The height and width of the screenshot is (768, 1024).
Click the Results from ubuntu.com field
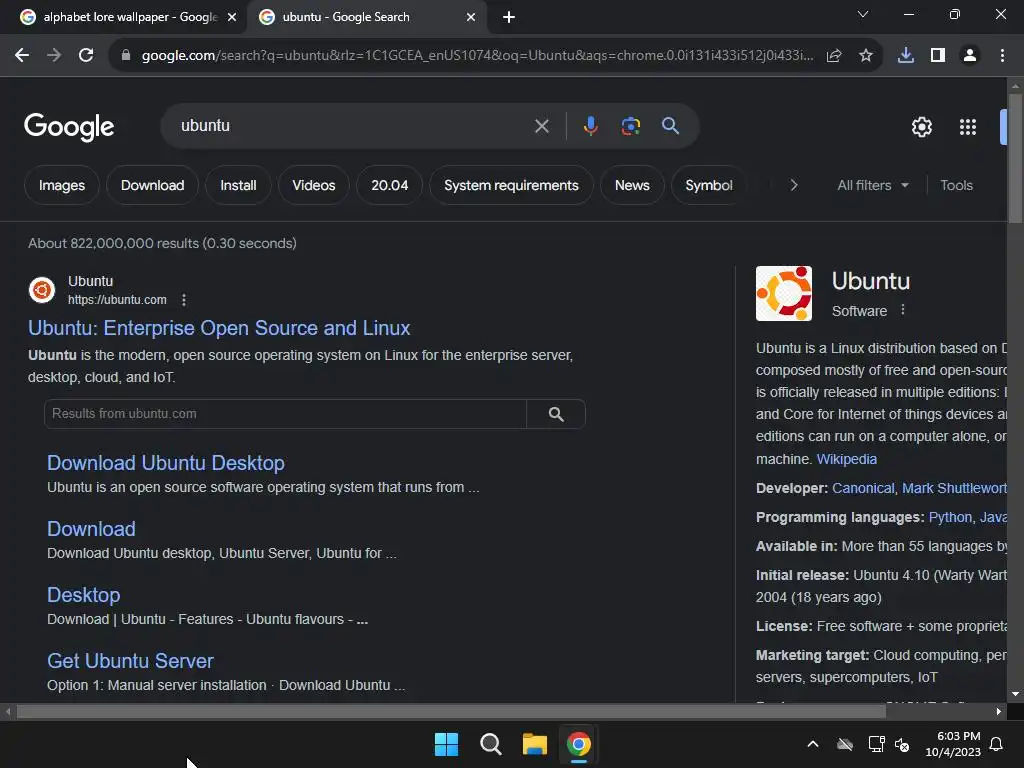(285, 414)
